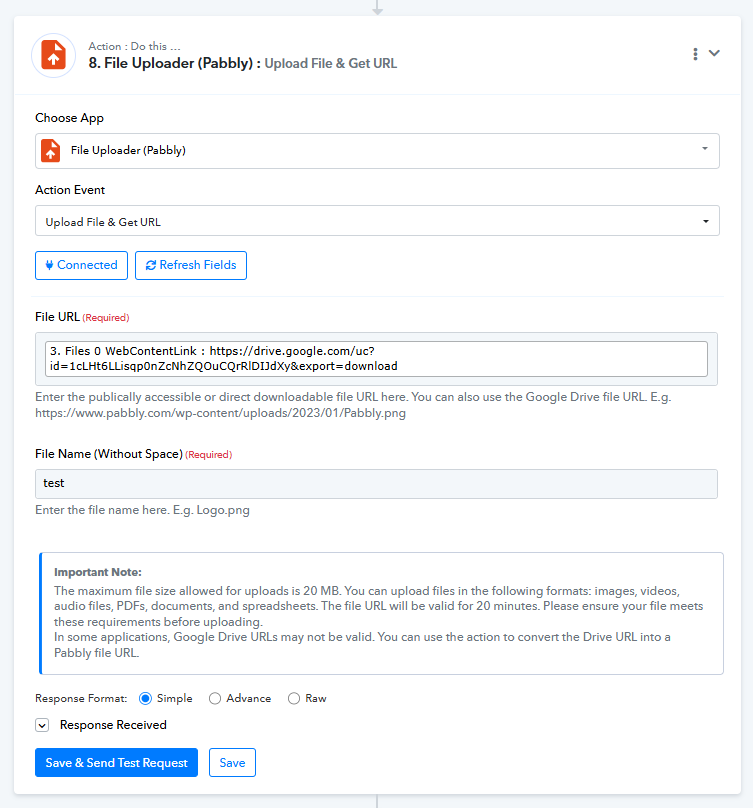The height and width of the screenshot is (808, 753).
Task: Click the File Name field containing test
Action: click(376, 484)
